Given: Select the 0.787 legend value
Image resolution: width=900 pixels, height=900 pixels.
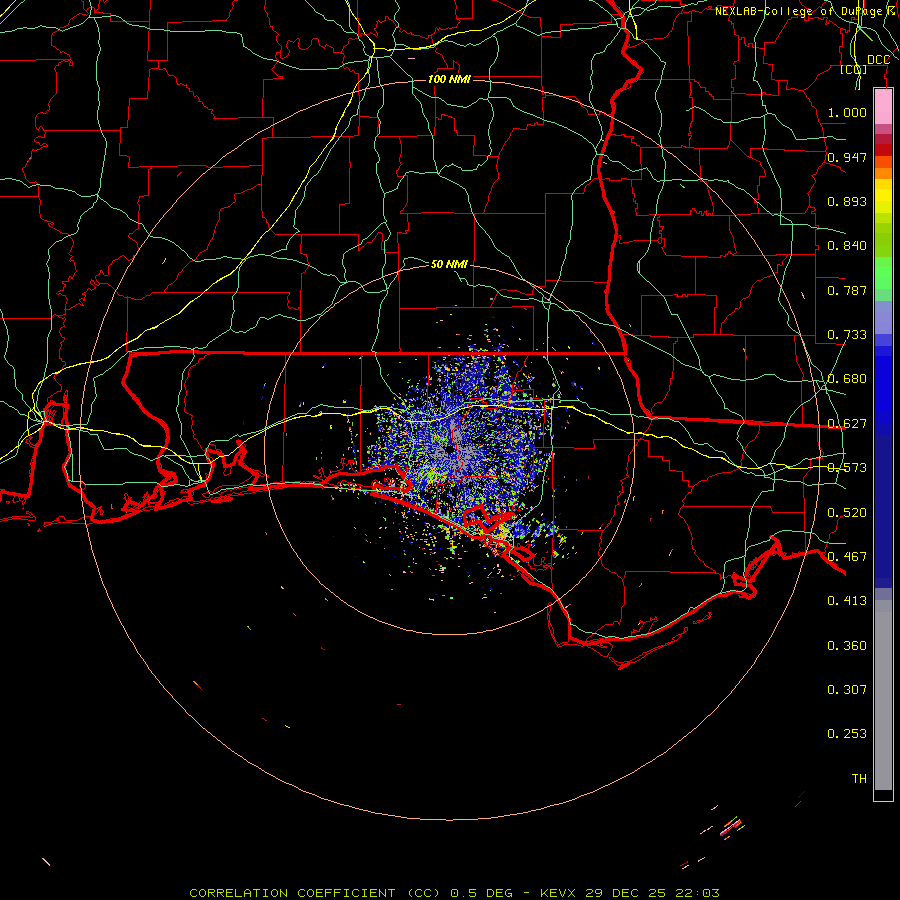Looking at the screenshot, I should coord(847,290).
